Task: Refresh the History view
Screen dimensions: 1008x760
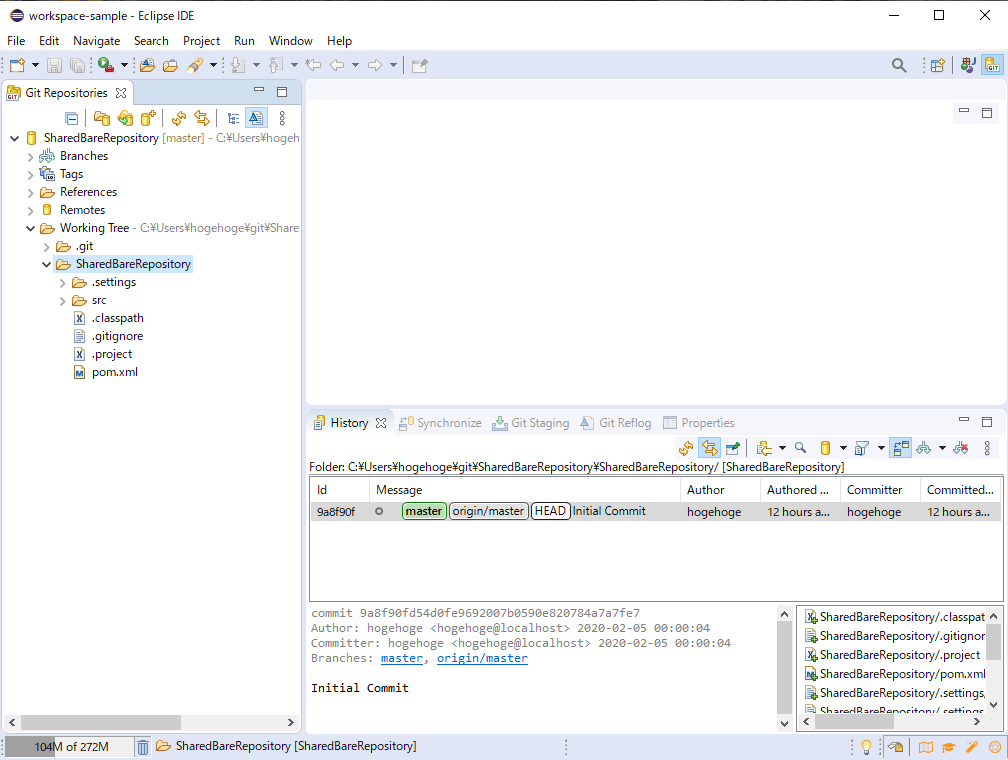Action: tap(686, 448)
